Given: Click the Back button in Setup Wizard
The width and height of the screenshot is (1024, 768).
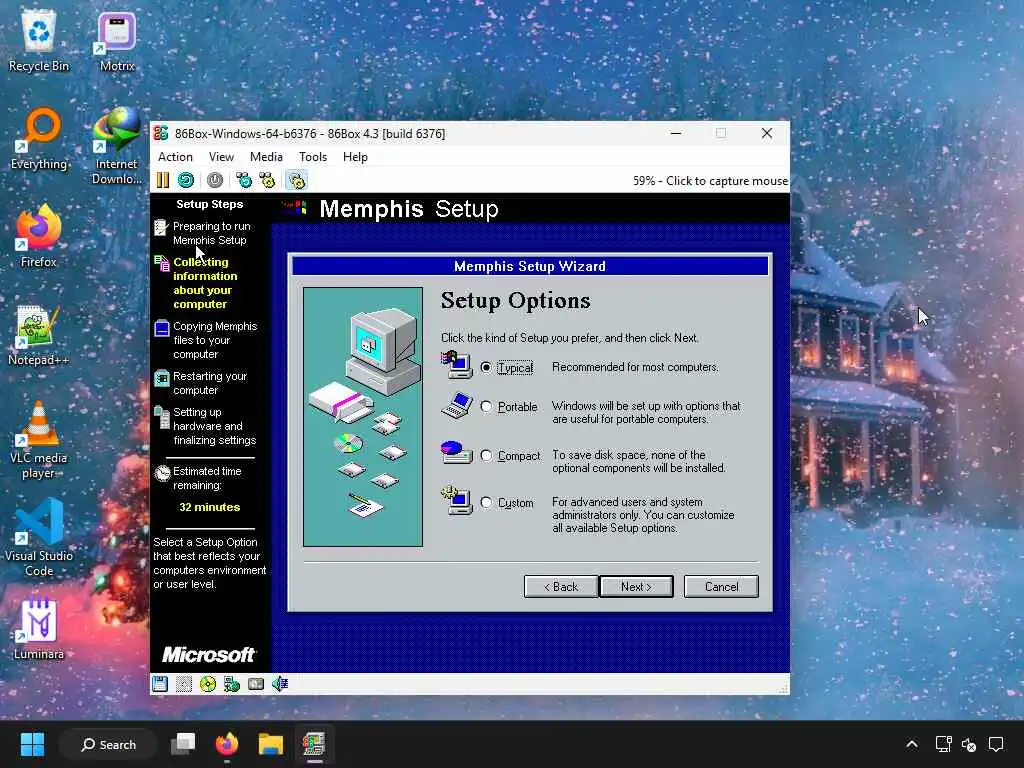Looking at the screenshot, I should tap(561, 586).
